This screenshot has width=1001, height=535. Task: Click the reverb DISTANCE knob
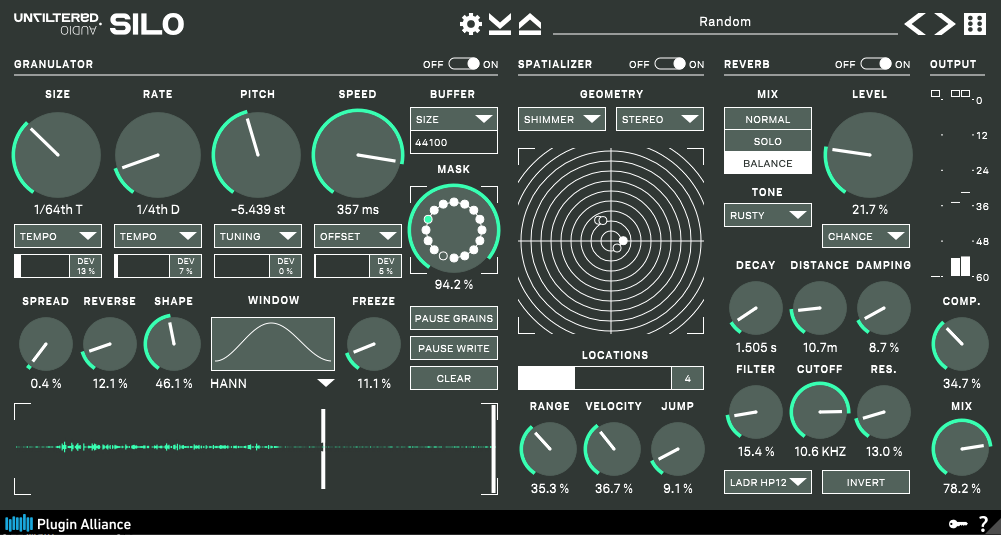tap(820, 308)
